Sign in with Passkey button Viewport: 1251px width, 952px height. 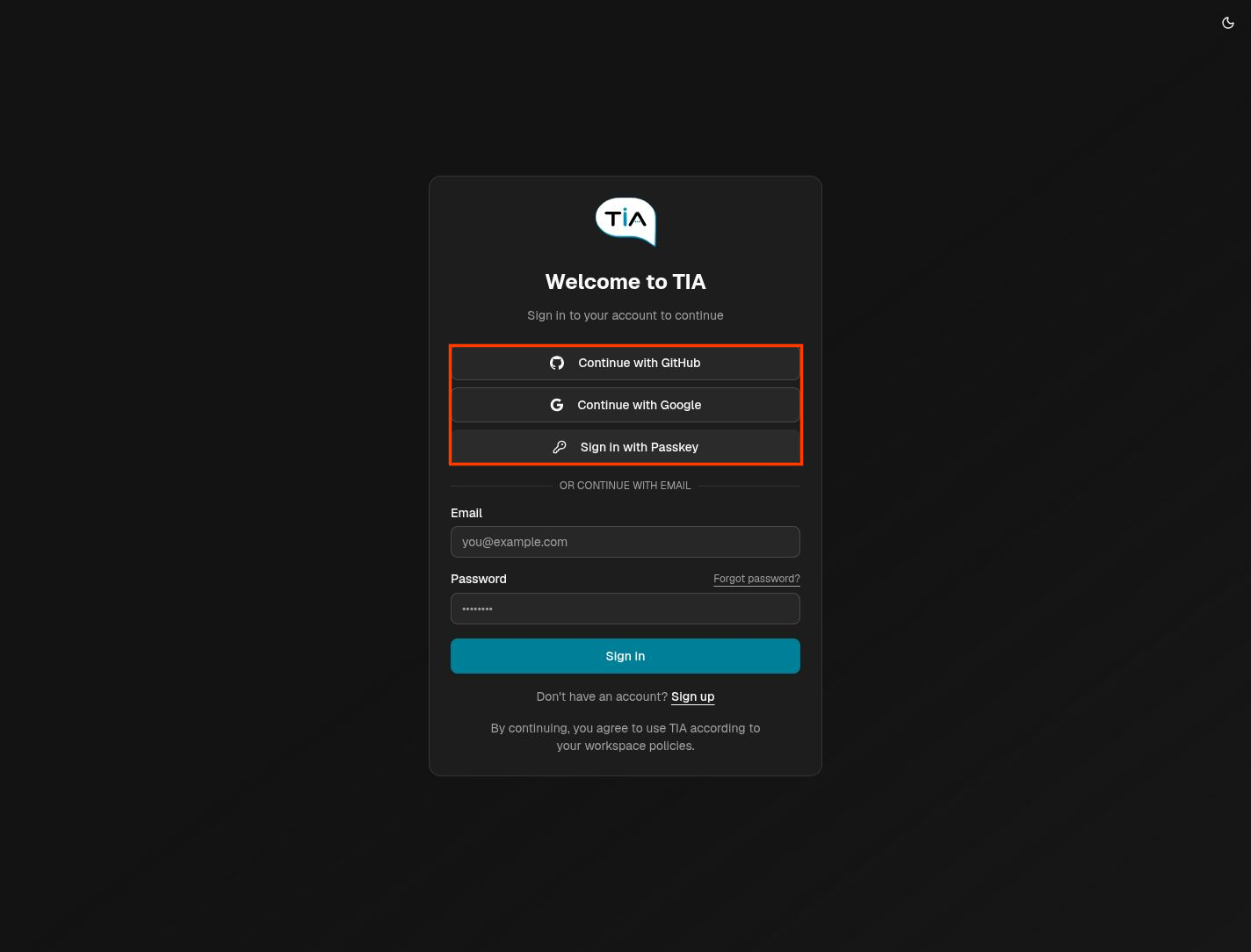click(x=625, y=447)
